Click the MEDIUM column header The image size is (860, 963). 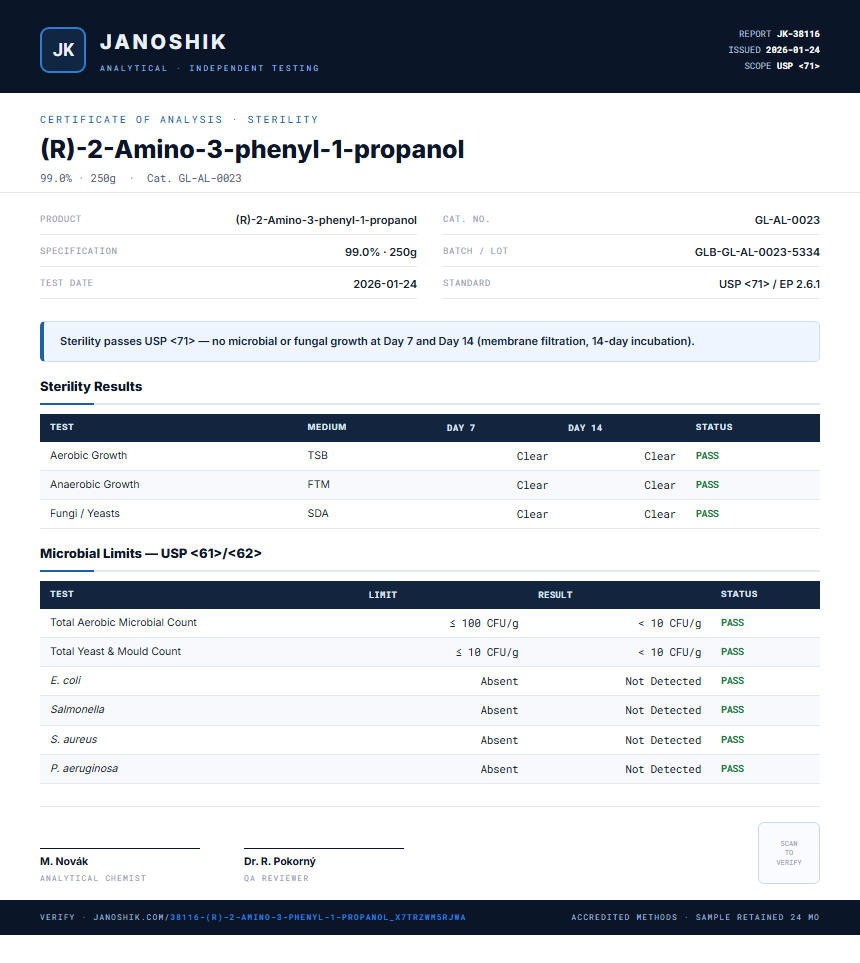[327, 427]
